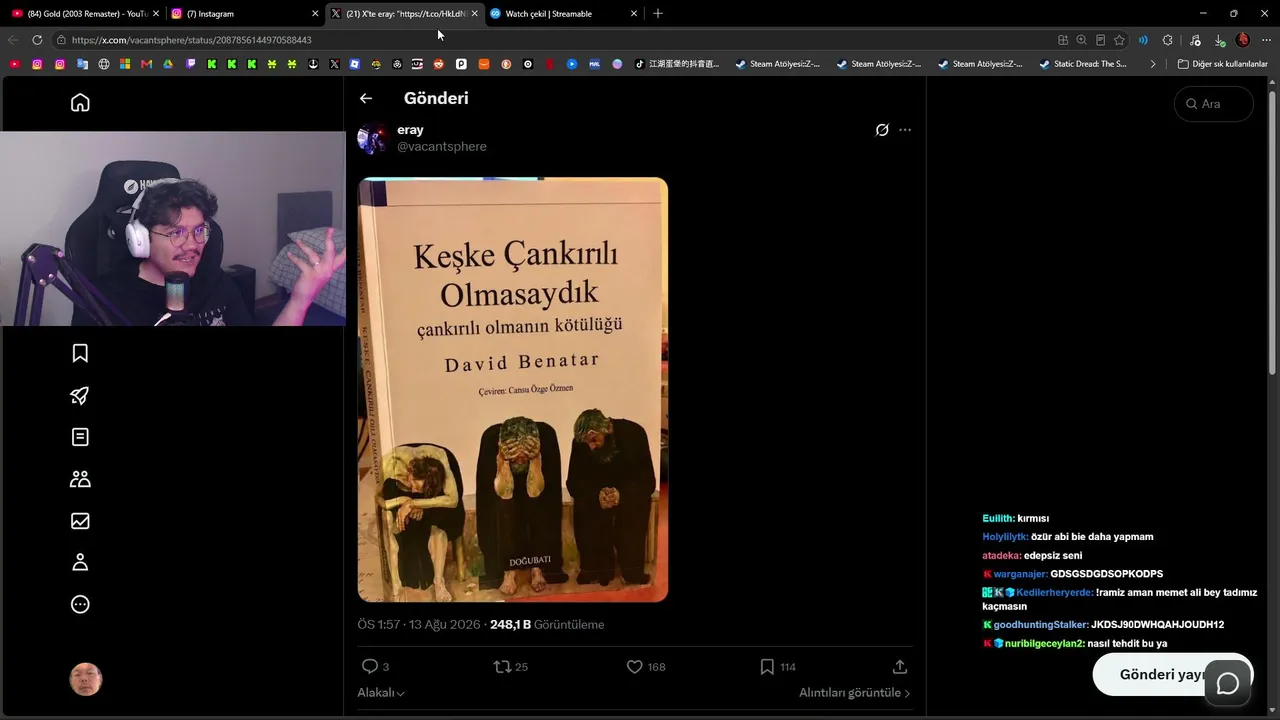Click the Grok icon on eray's post
The width and height of the screenshot is (1280, 720).
pyautogui.click(x=882, y=130)
